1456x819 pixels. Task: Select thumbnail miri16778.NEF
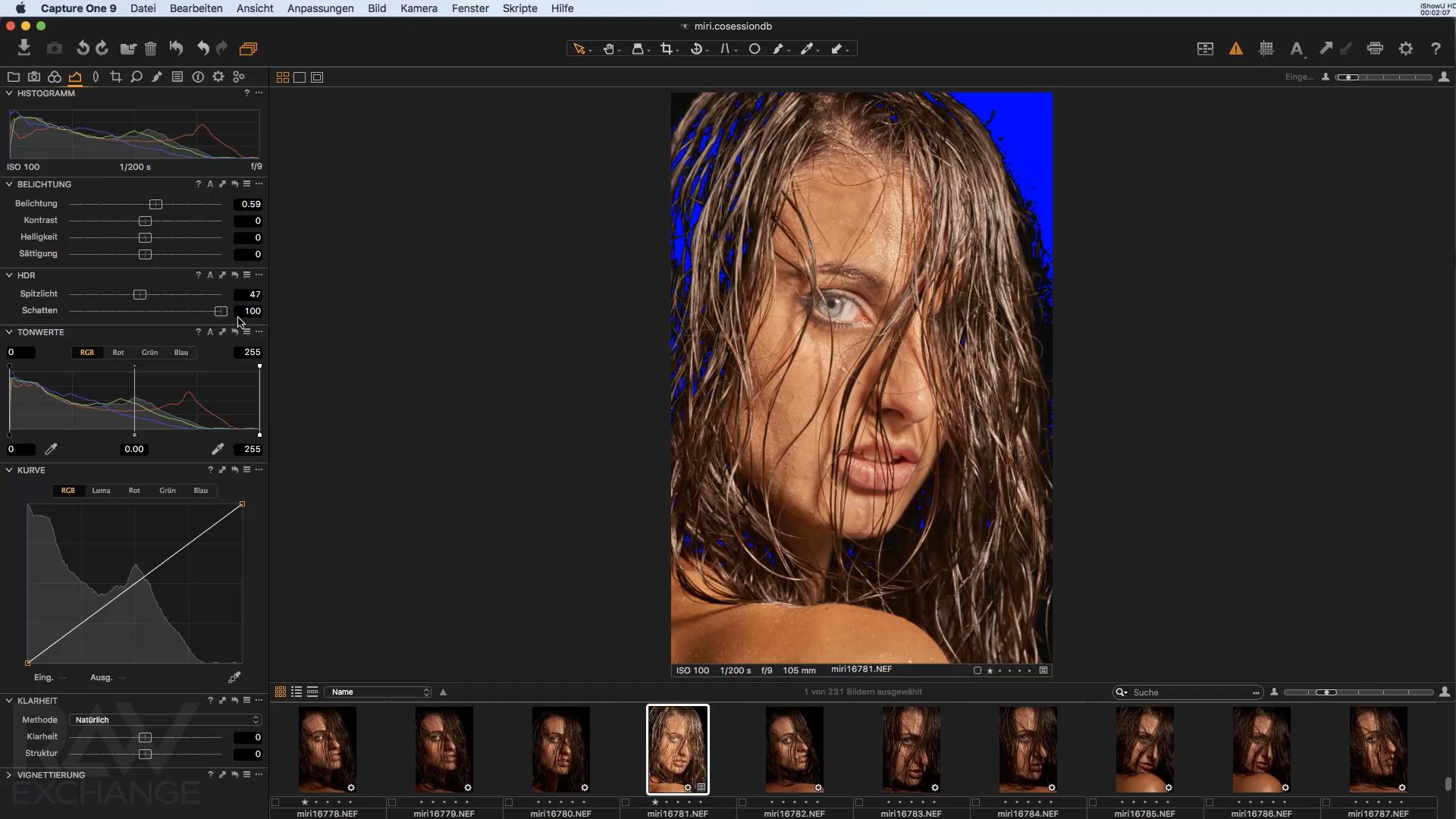click(x=328, y=750)
